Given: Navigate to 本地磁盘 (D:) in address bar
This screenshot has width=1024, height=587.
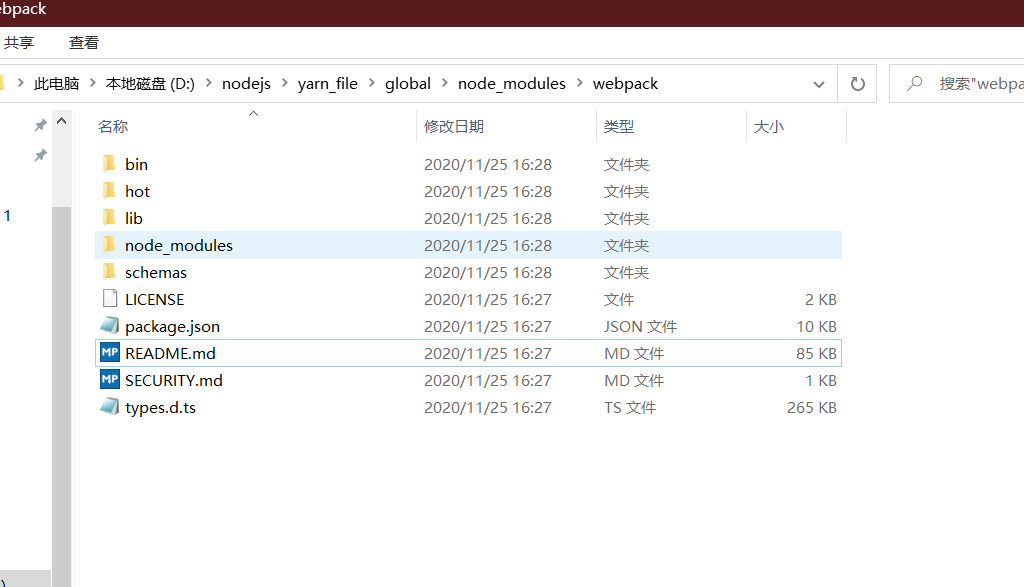Looking at the screenshot, I should coord(150,84).
